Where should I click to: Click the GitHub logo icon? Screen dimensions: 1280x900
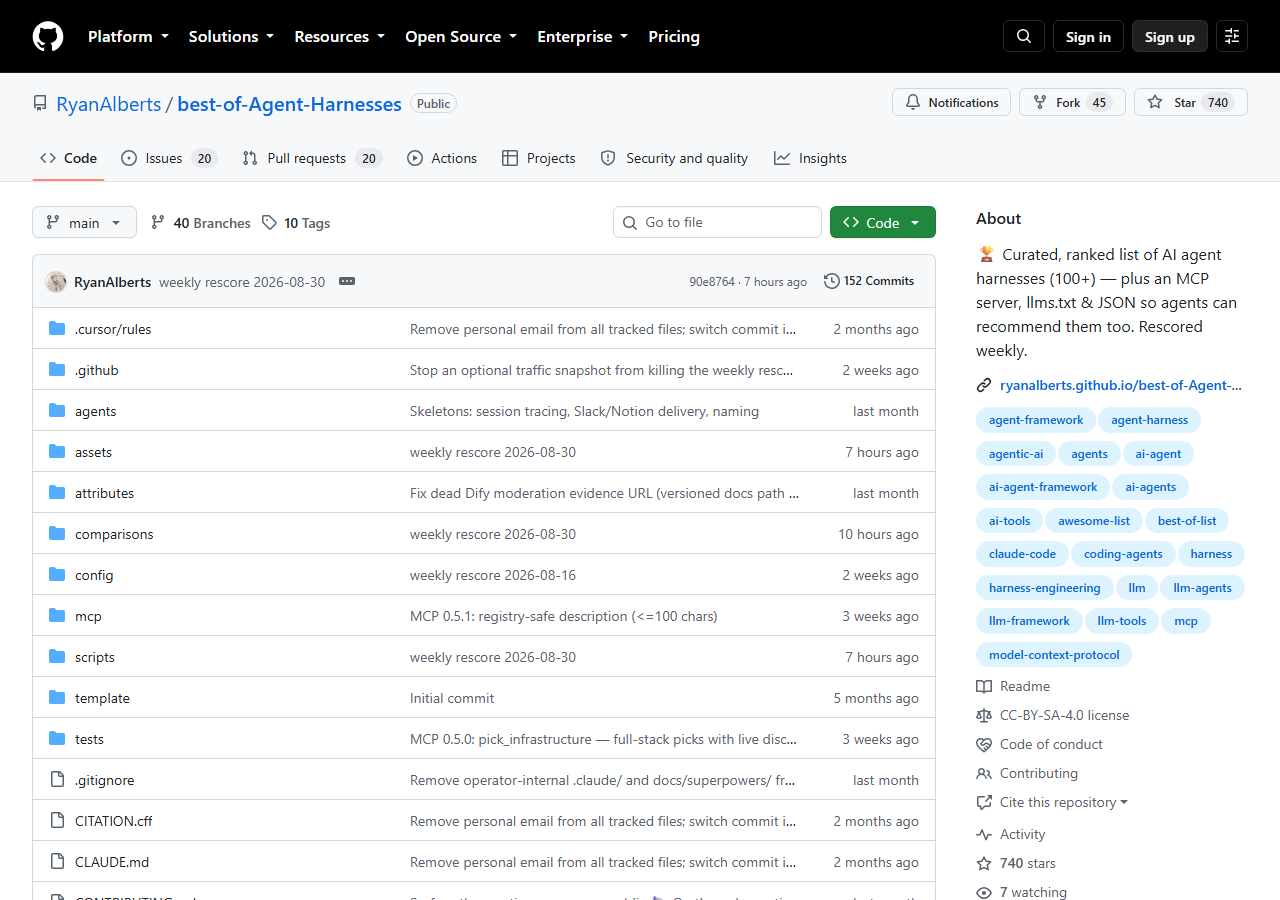click(x=48, y=37)
